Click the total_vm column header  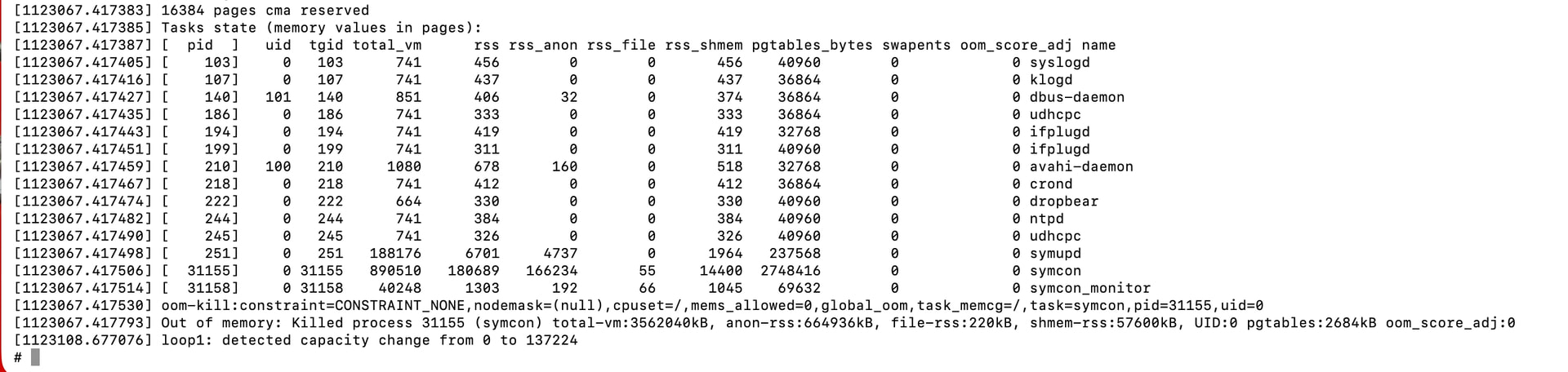(x=387, y=46)
